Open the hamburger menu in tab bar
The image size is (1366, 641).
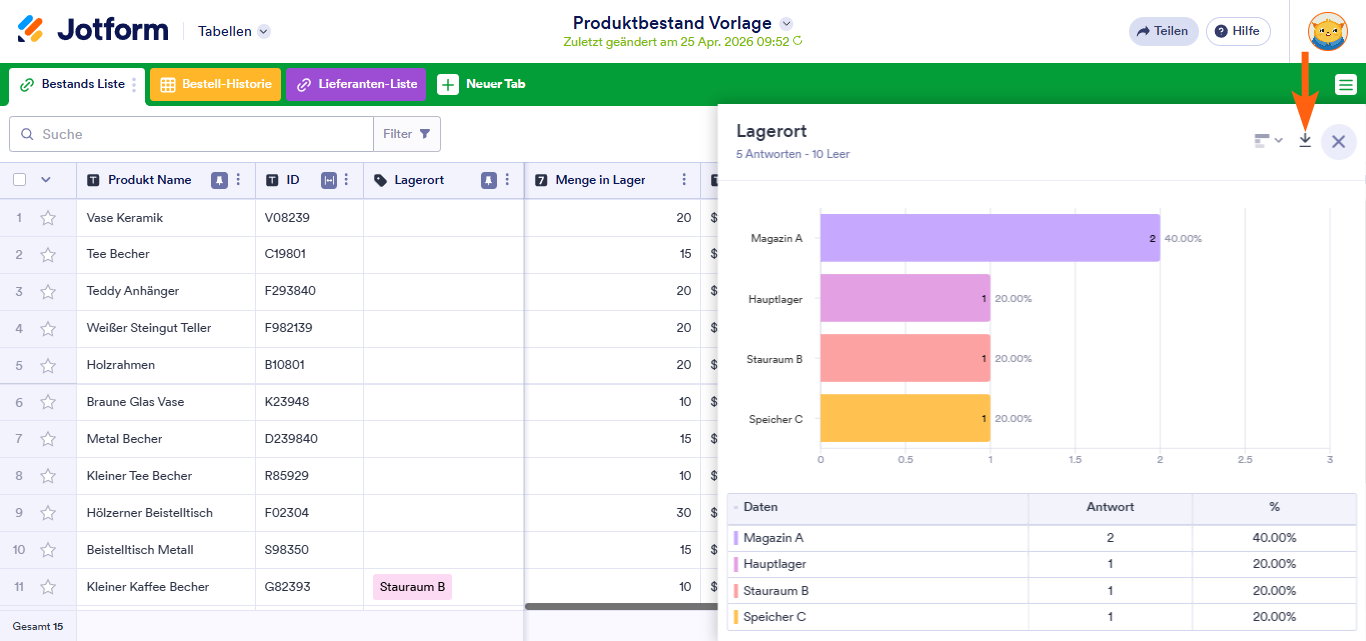(1346, 85)
